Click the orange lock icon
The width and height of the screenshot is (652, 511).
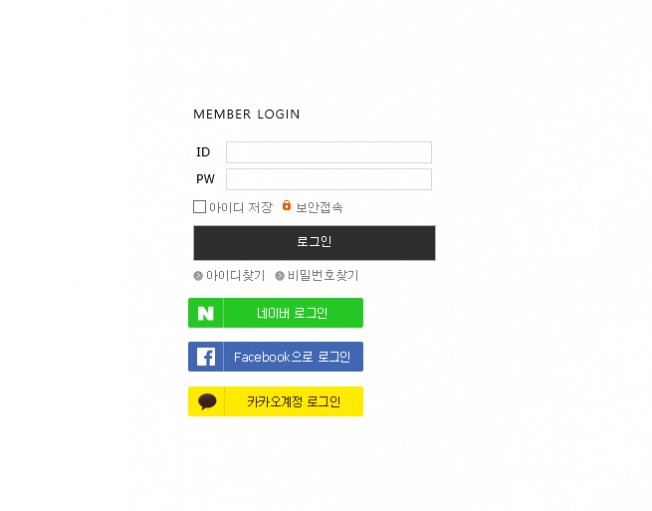click(286, 205)
